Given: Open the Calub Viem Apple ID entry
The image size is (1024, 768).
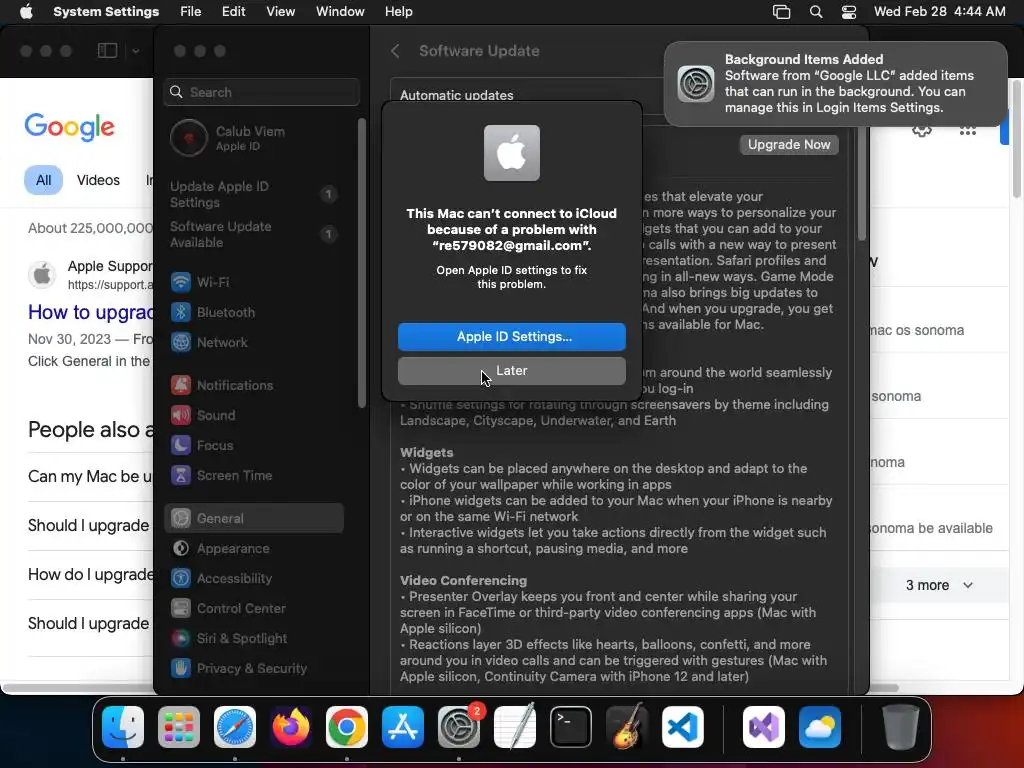Looking at the screenshot, I should point(254,138).
